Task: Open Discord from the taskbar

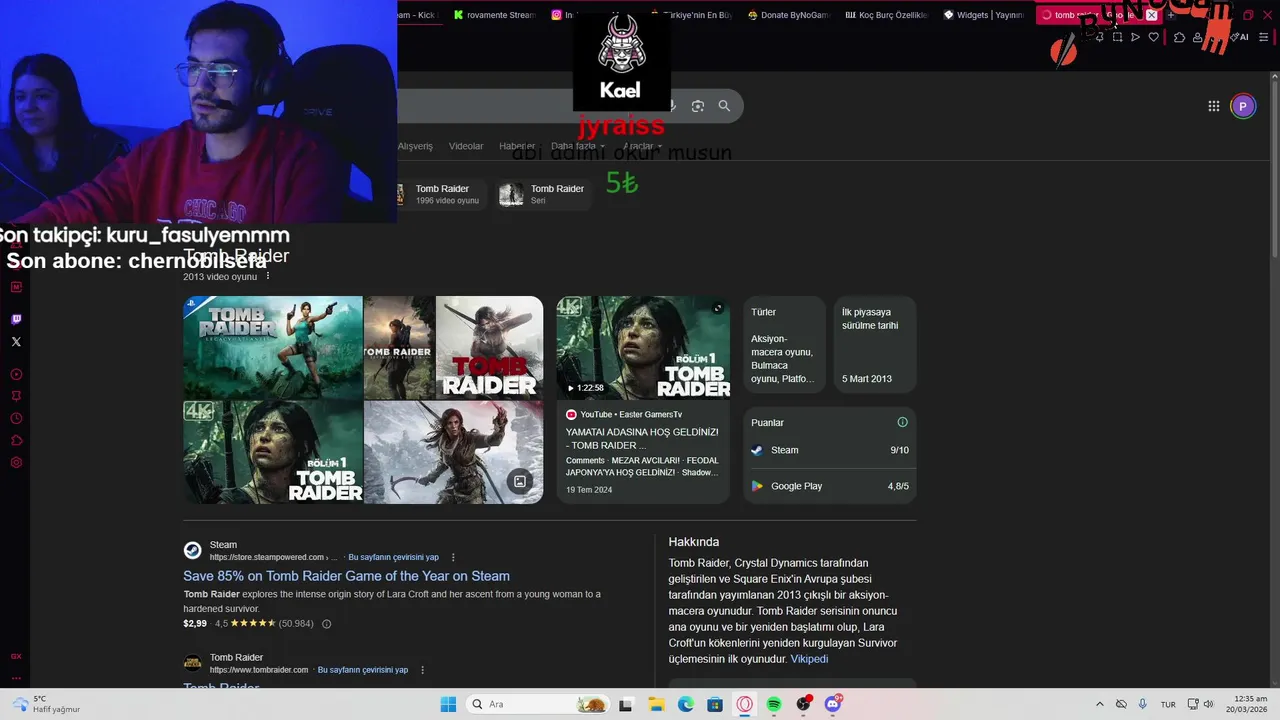Action: coord(833,704)
